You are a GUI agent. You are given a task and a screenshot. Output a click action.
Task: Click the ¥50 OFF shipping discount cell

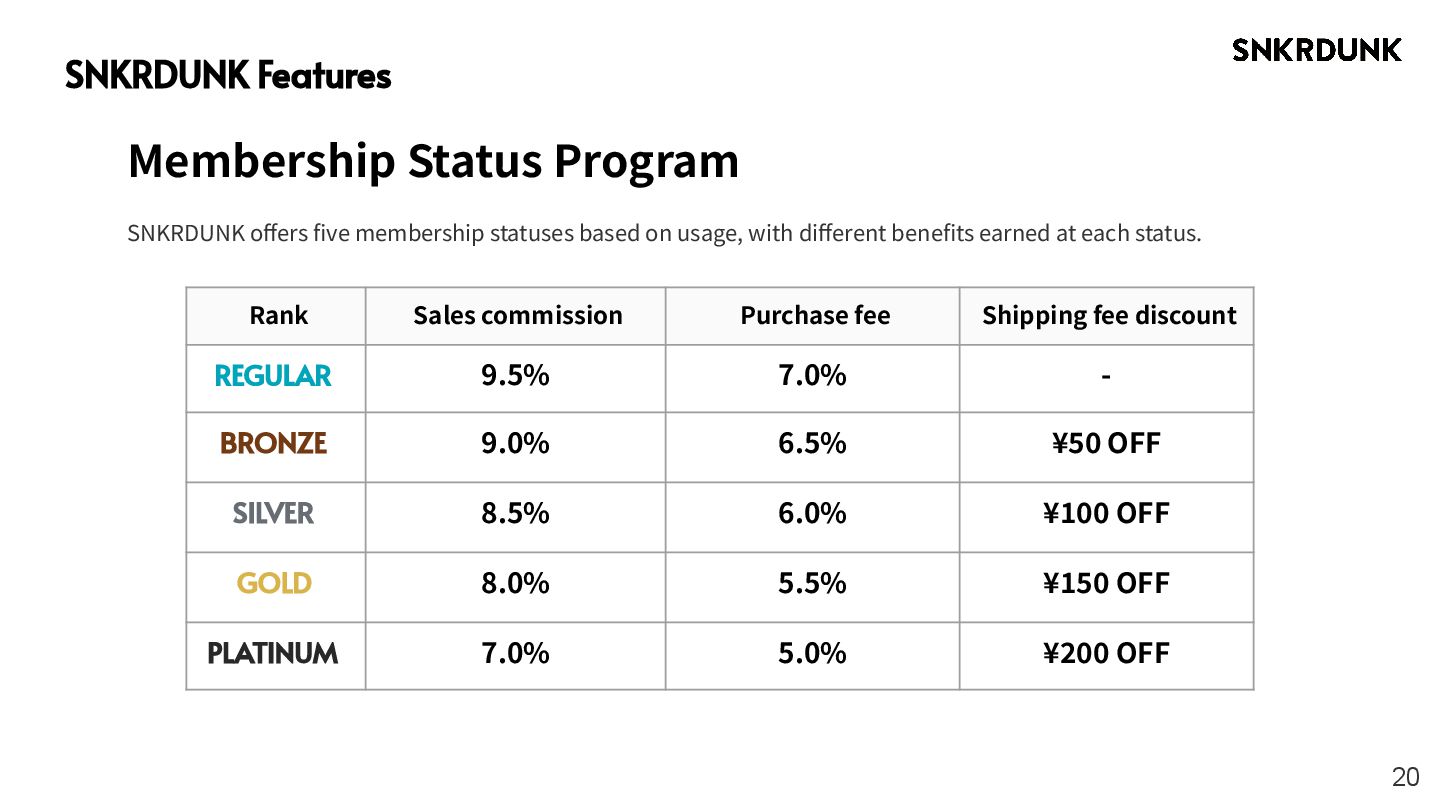(x=1106, y=443)
